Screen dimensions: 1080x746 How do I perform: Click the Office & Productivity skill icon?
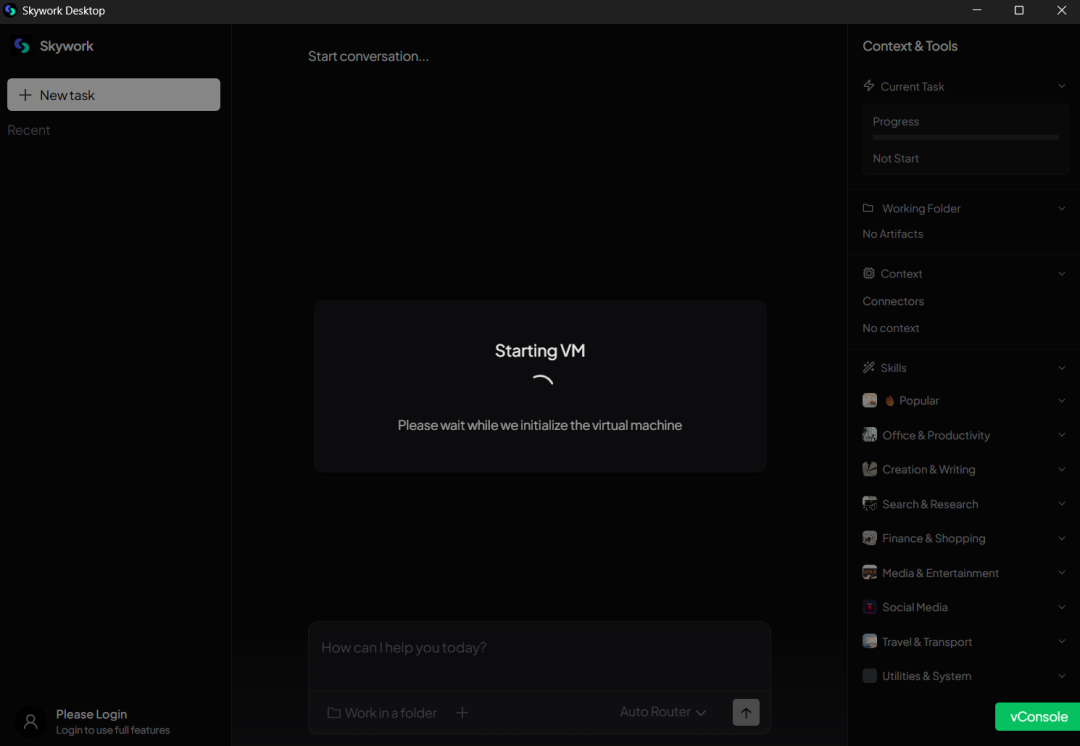pos(870,435)
